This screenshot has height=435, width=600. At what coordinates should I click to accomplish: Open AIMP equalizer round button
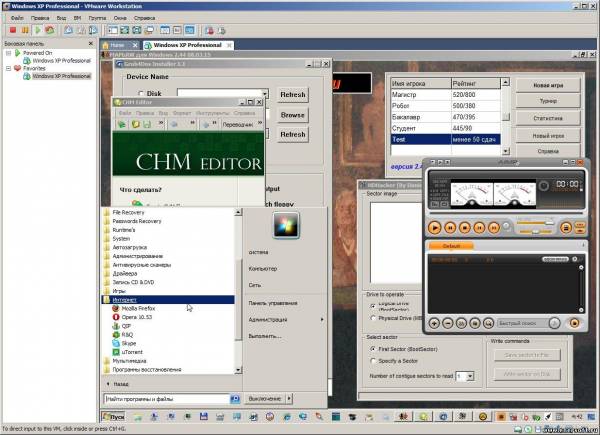tap(566, 228)
